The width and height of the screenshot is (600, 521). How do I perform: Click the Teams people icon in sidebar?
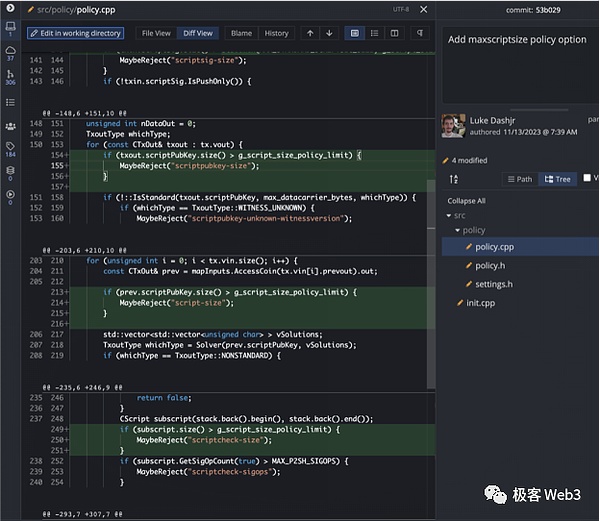(x=10, y=125)
